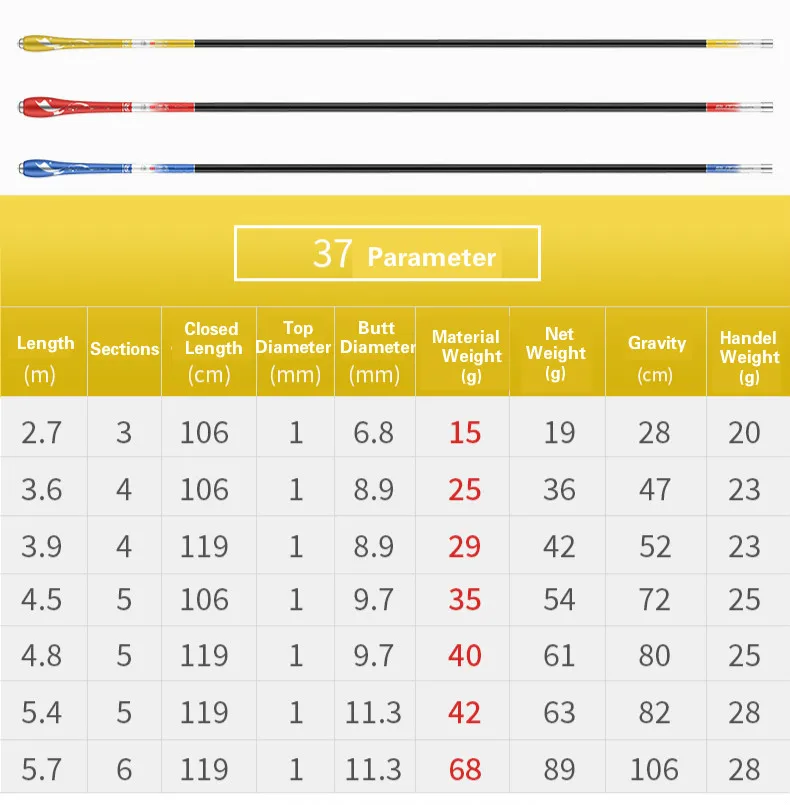Select the Butt Diameter column header

(375, 351)
